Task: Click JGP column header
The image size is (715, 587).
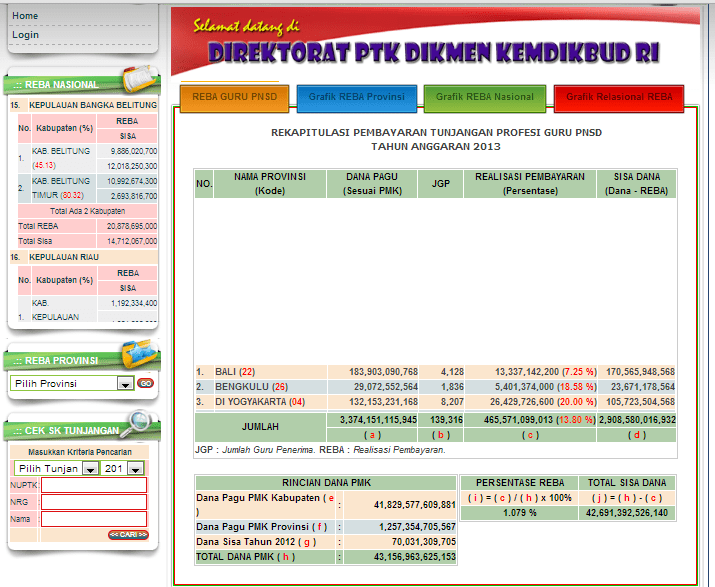Action: coord(440,184)
